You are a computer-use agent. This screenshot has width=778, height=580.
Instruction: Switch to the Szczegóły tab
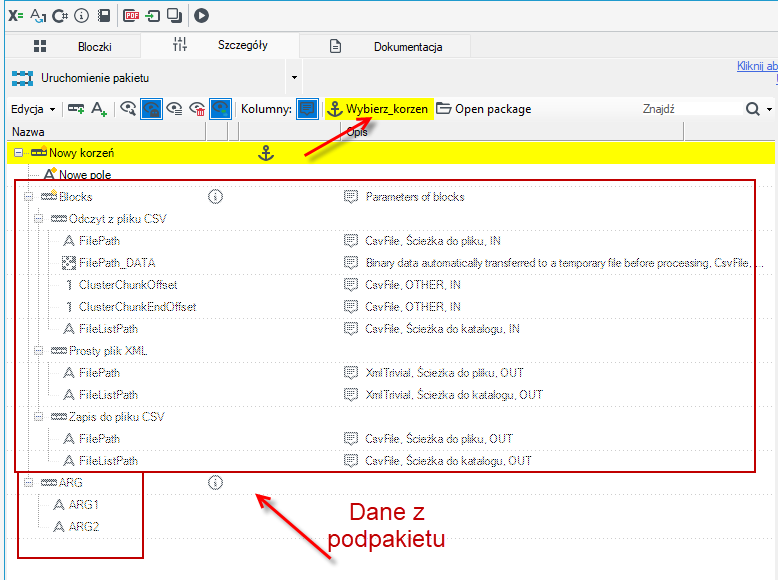pyautogui.click(x=220, y=45)
